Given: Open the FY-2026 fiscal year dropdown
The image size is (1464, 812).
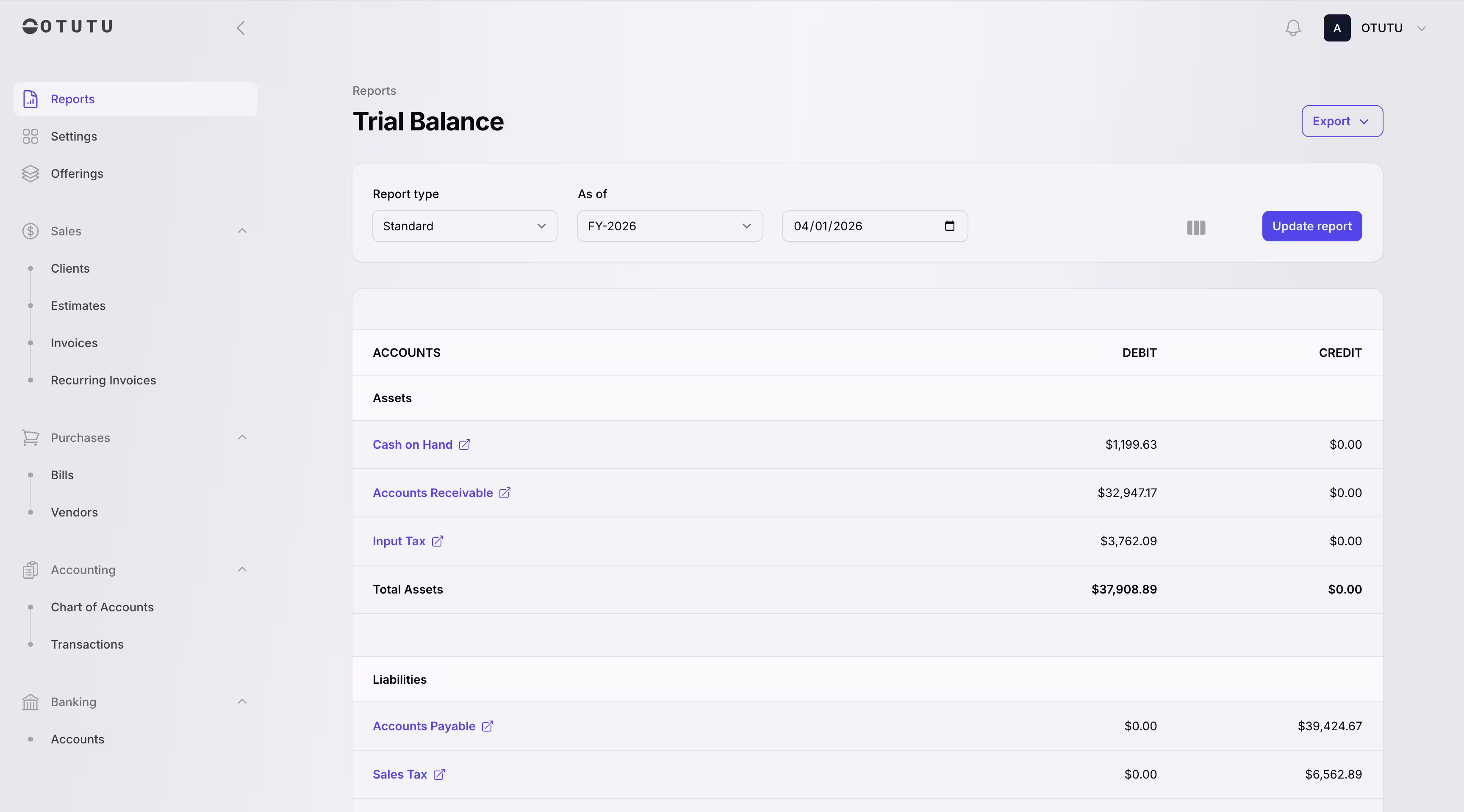Looking at the screenshot, I should 669,225.
